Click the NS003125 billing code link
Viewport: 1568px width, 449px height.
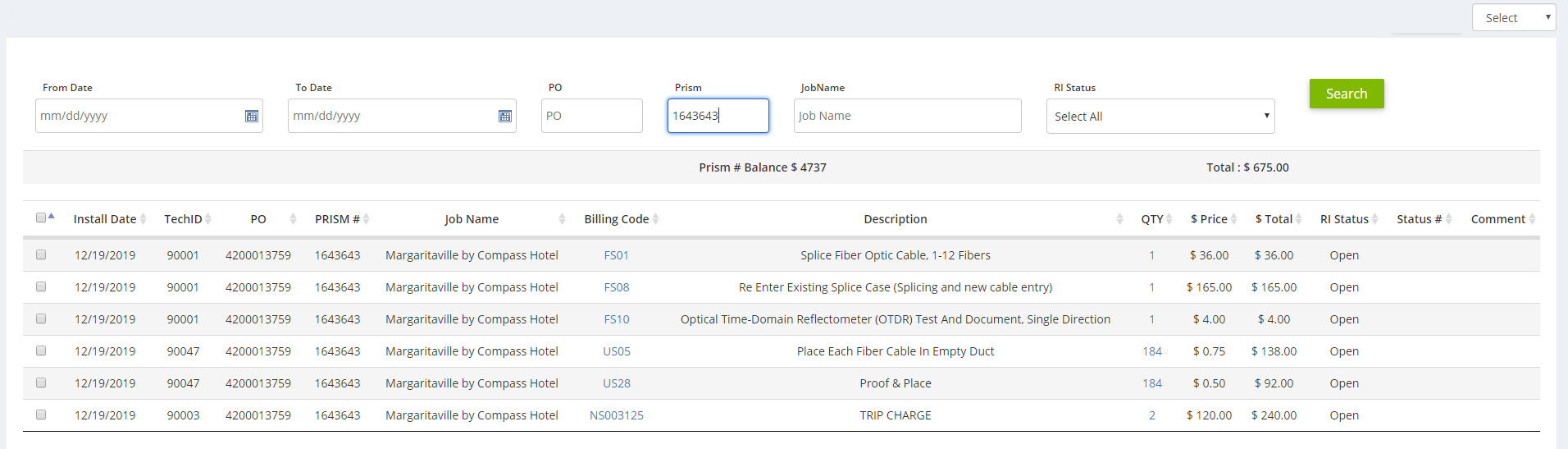click(617, 415)
